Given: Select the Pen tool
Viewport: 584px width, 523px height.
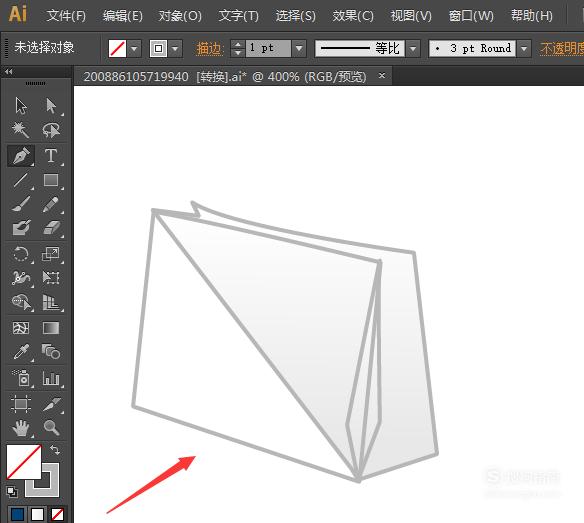Looking at the screenshot, I should tap(21, 155).
